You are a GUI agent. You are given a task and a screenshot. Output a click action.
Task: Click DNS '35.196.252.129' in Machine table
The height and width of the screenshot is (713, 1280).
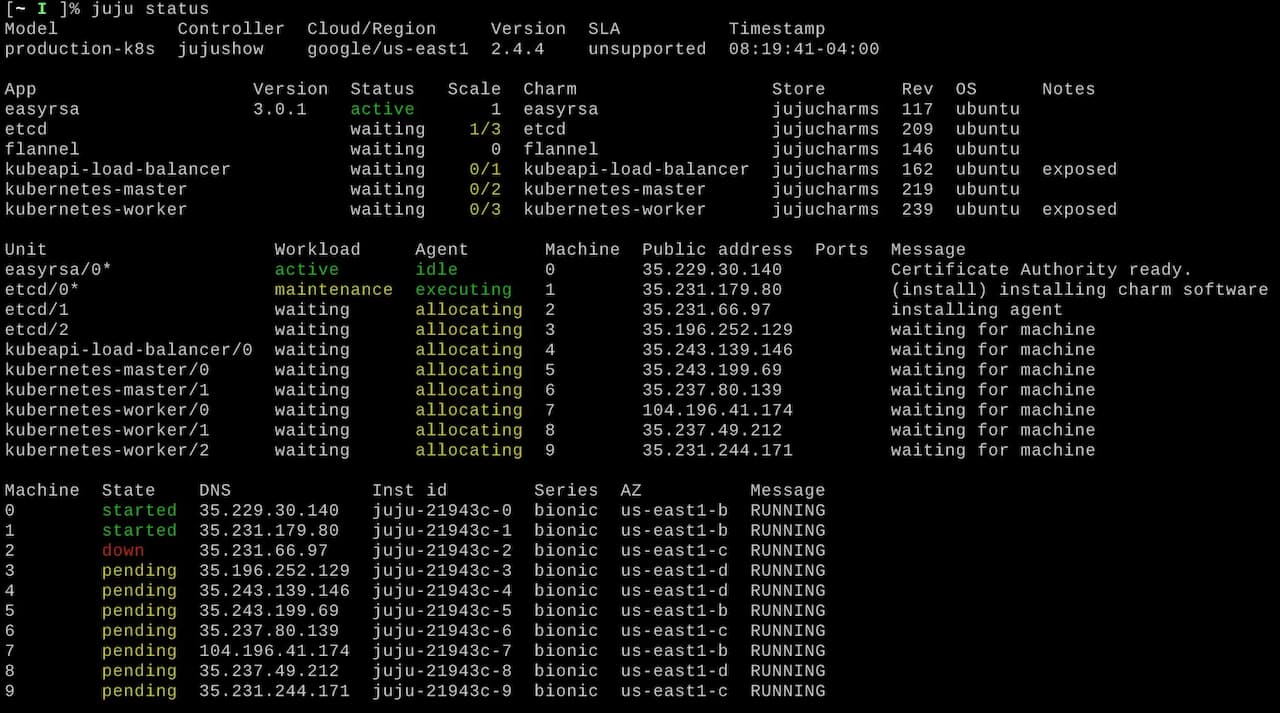click(274, 570)
